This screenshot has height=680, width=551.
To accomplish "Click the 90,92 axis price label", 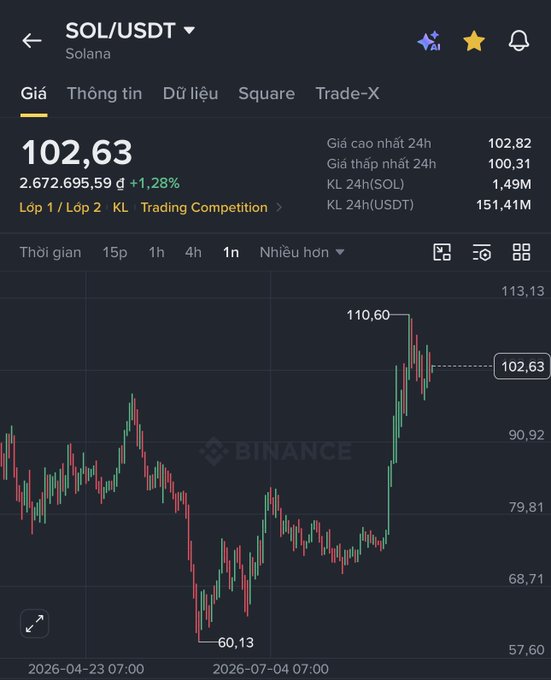I will click(x=526, y=435).
